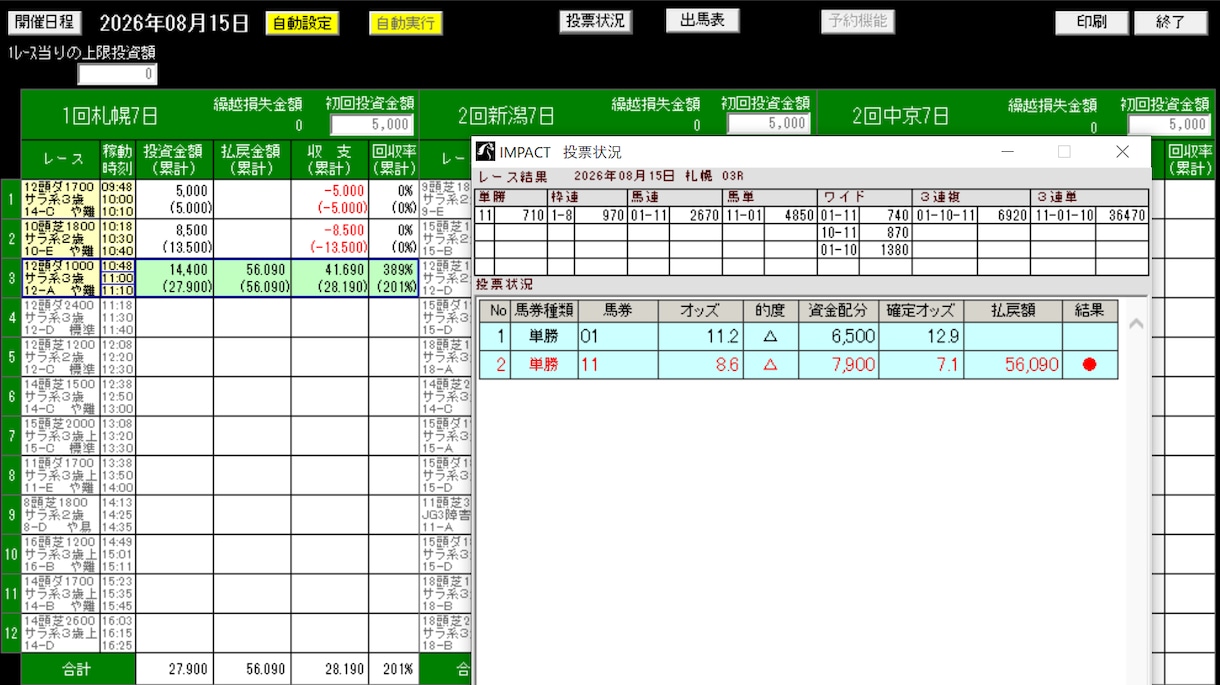
Task: Select Sapporo race 6 row 14頭芝1500
Action: pos(59,396)
